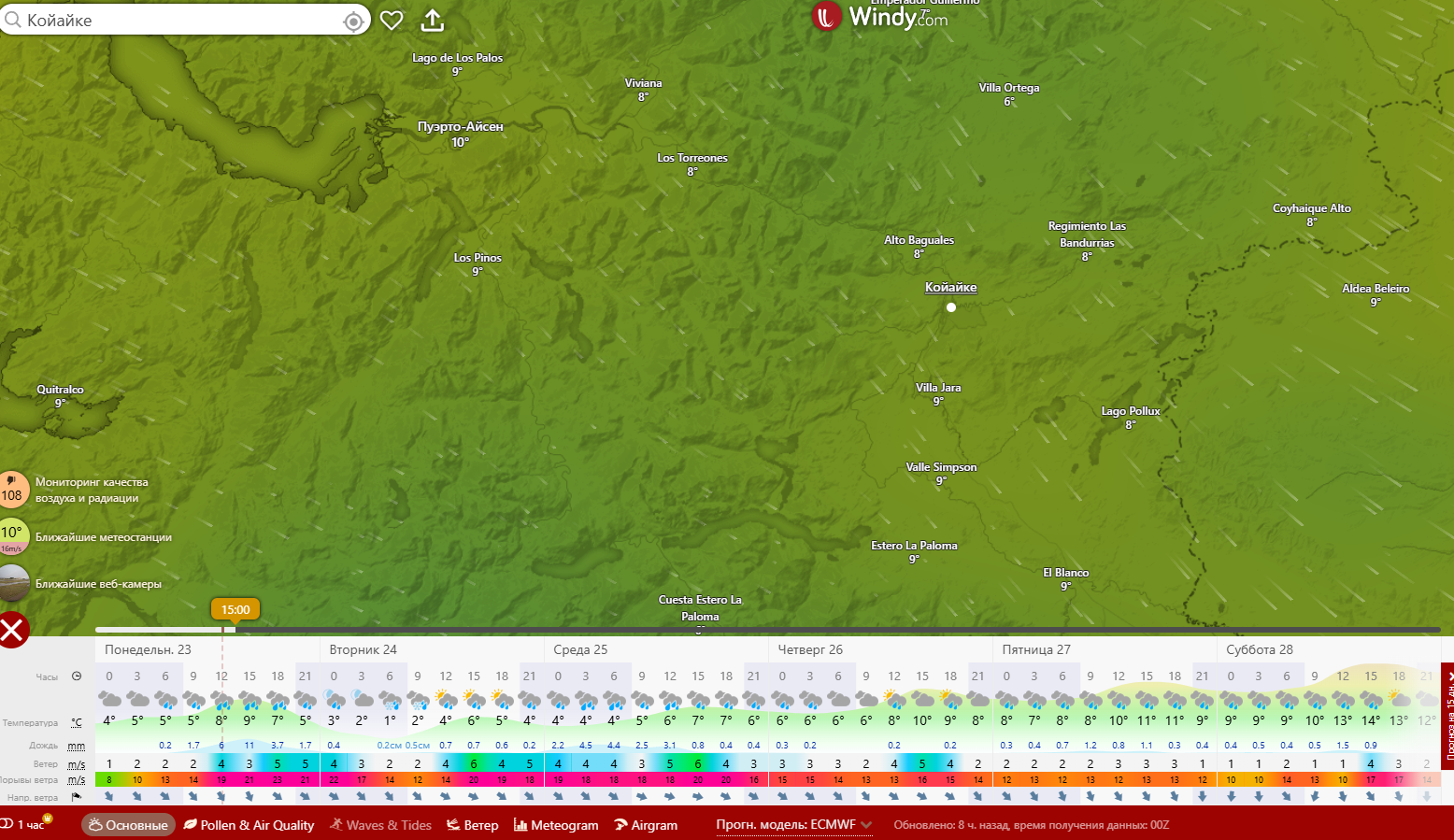This screenshot has width=1454, height=840.
Task: Click Coyhaique Alto map label
Action: point(1312,208)
